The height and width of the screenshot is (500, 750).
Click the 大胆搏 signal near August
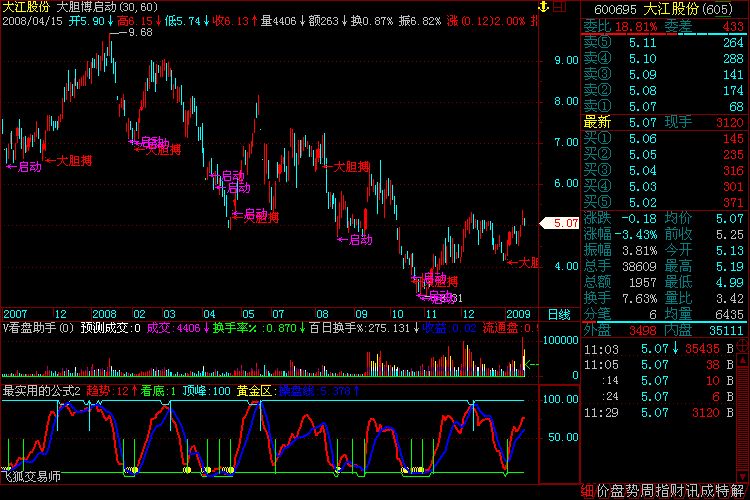point(346,167)
